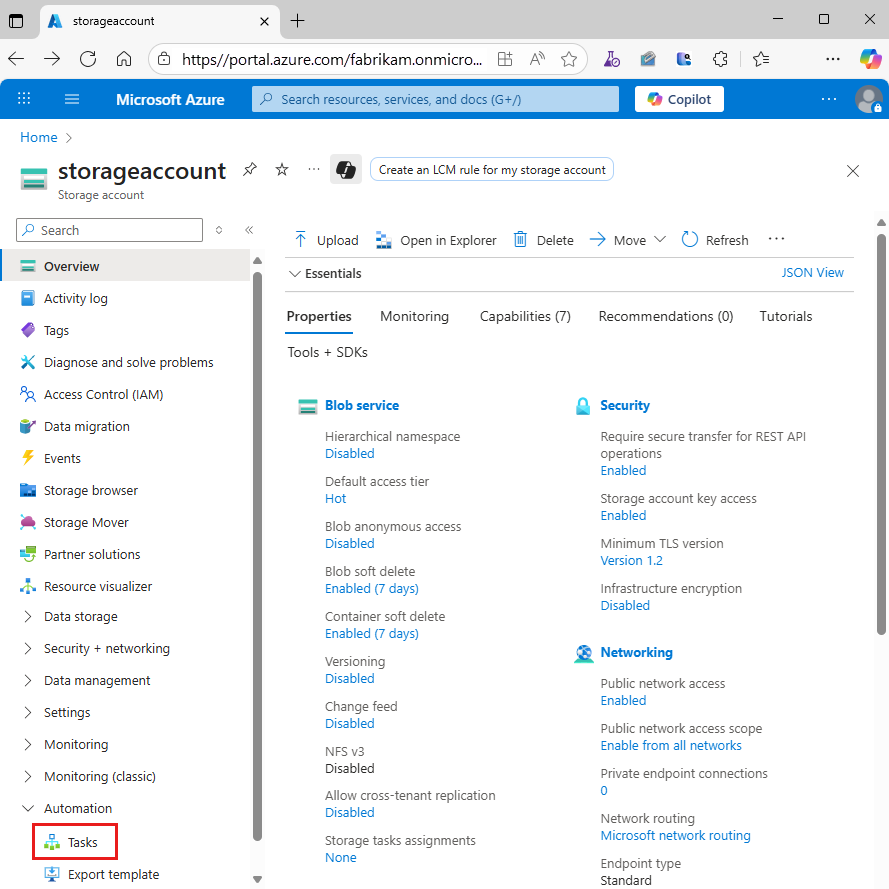Screen dimensions: 889x889
Task: Switch to the Tutorials tab
Action: tap(786, 316)
